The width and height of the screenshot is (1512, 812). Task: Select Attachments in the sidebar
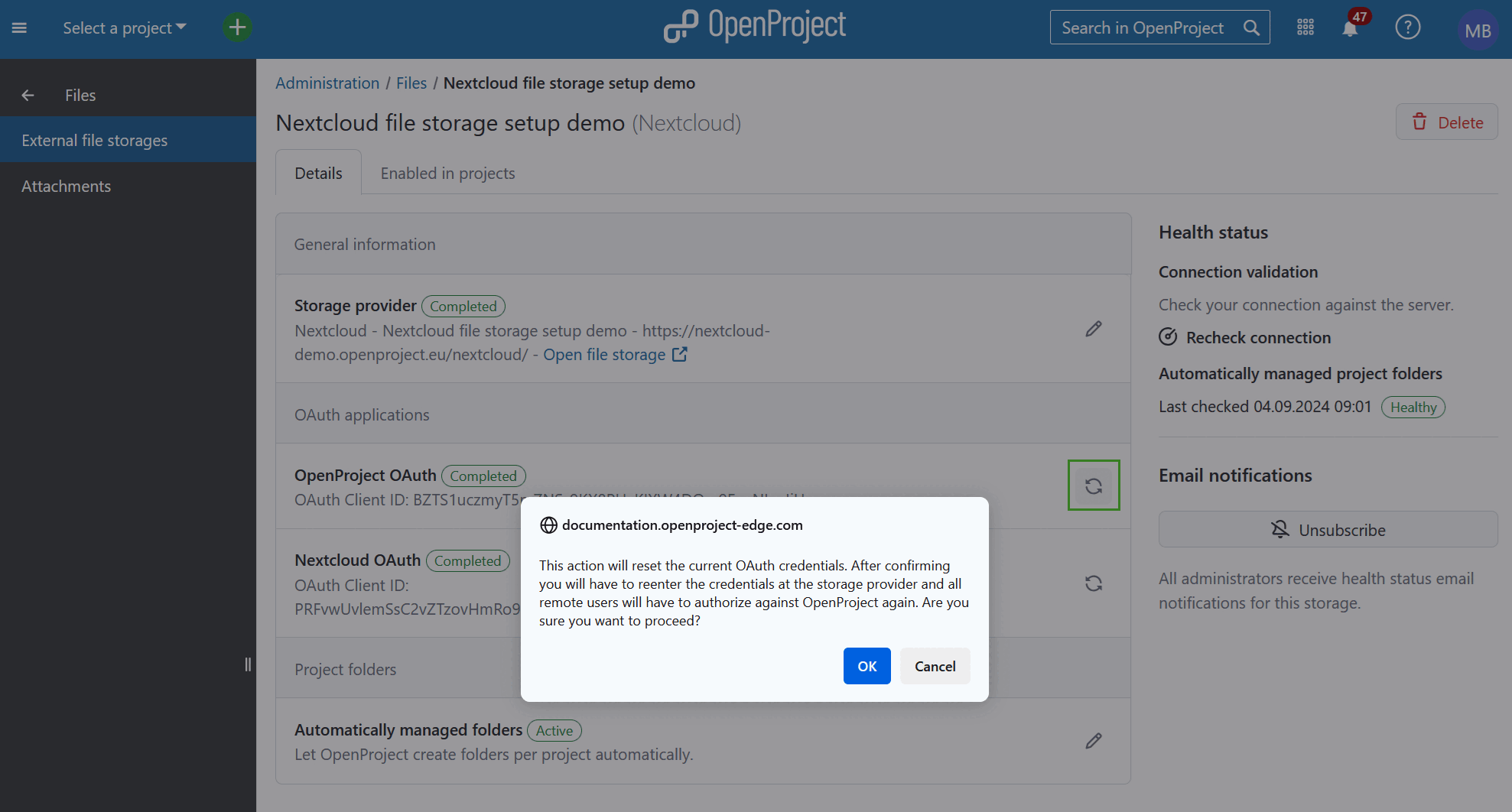[x=66, y=186]
